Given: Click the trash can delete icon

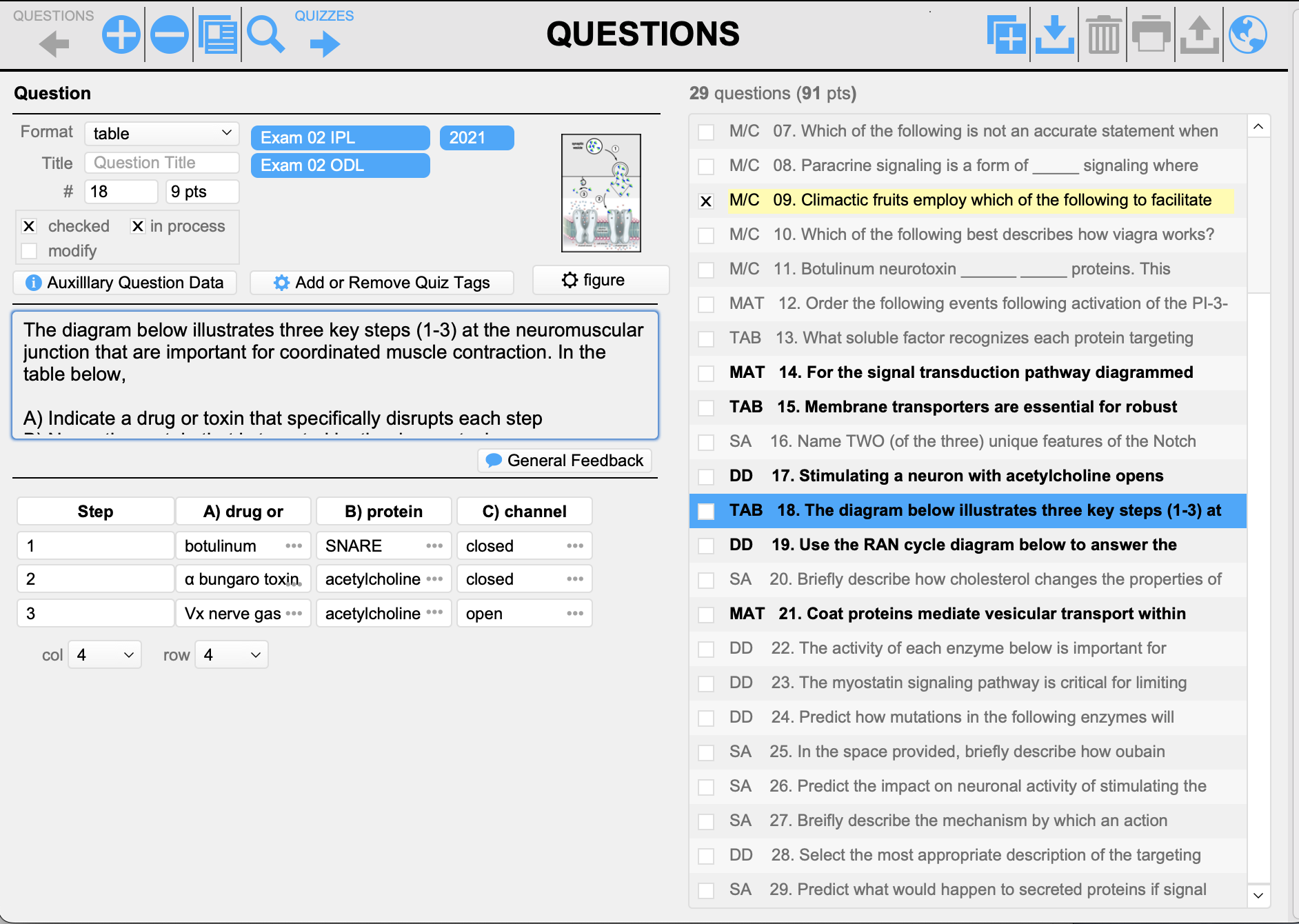Looking at the screenshot, I should point(1103,34).
